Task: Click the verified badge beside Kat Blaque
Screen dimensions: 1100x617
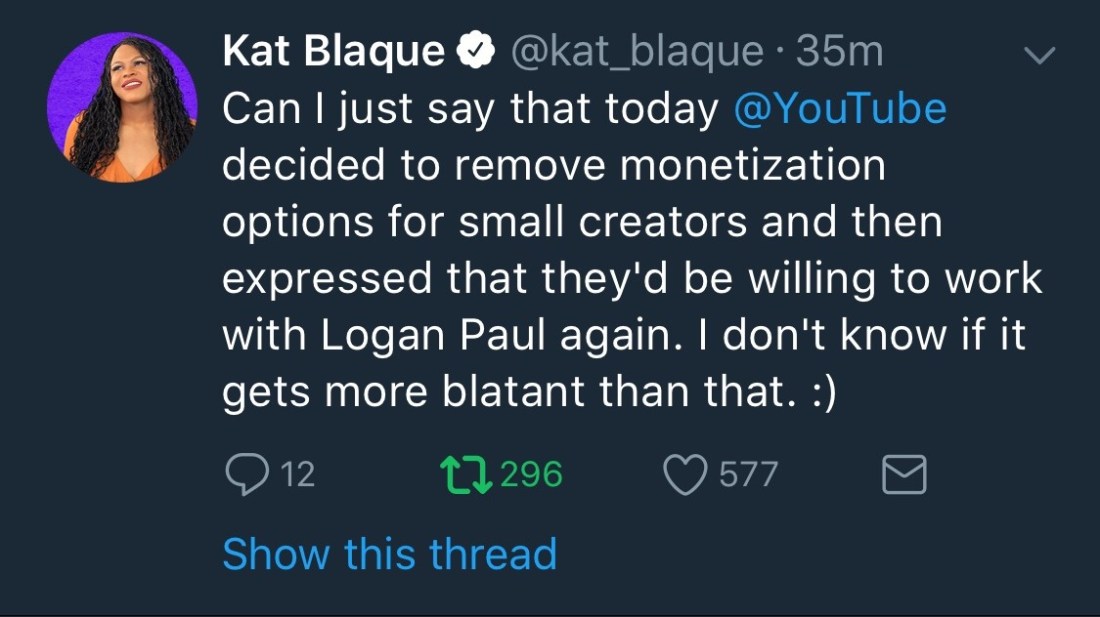Action: tap(476, 51)
